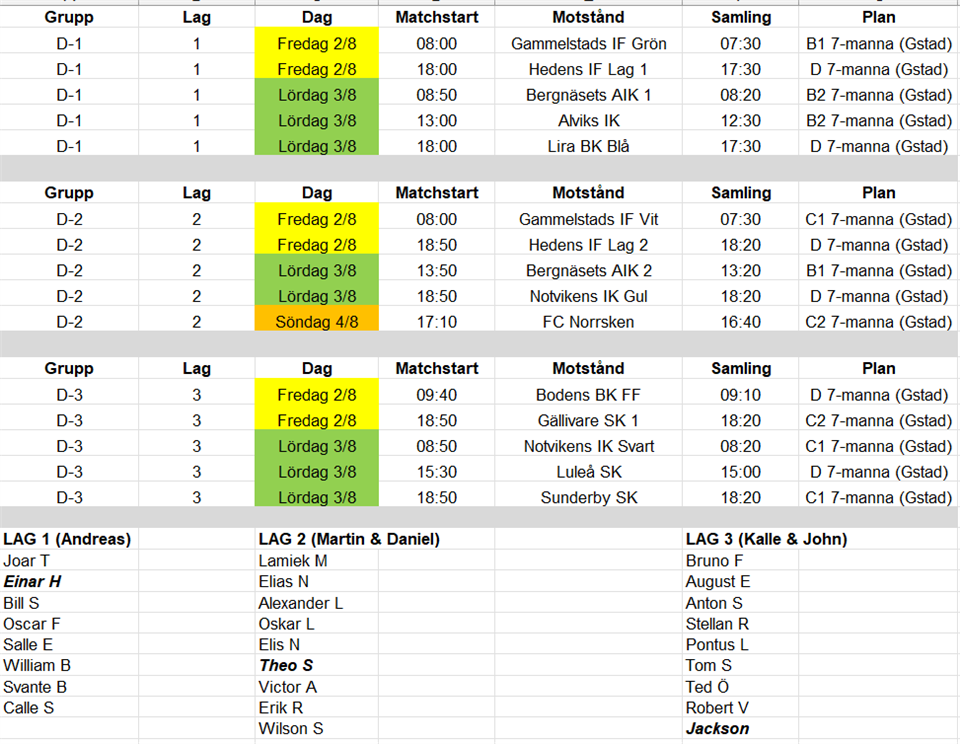Click the Gammelstads IF Vit cell
The height and width of the screenshot is (744, 960).
tap(588, 220)
